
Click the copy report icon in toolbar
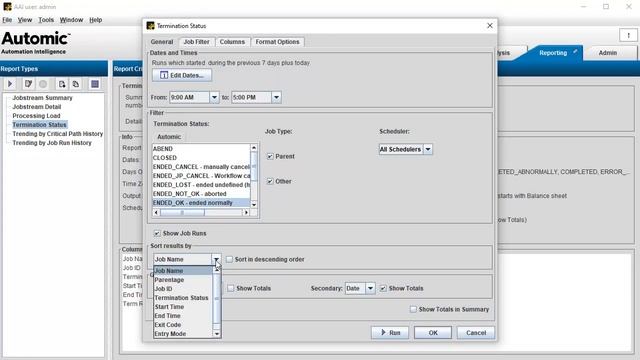coord(76,84)
